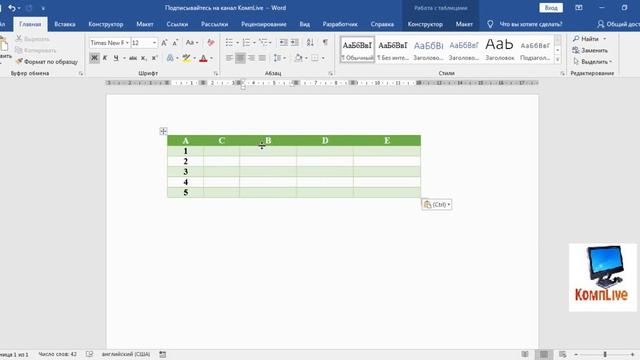Open font size dropdown
Screen dimensions: 640x360
[154, 42]
